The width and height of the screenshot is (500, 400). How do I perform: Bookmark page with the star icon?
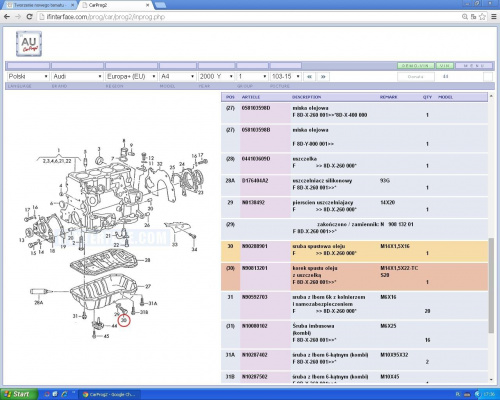[482, 17]
